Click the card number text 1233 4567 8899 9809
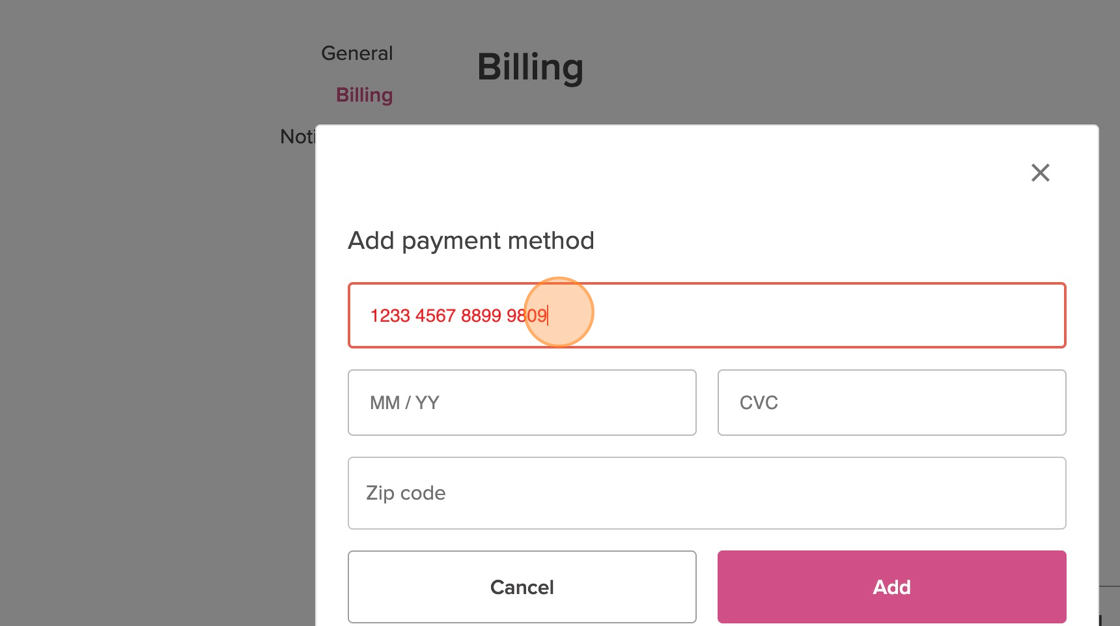The image size is (1120, 626). tap(458, 316)
